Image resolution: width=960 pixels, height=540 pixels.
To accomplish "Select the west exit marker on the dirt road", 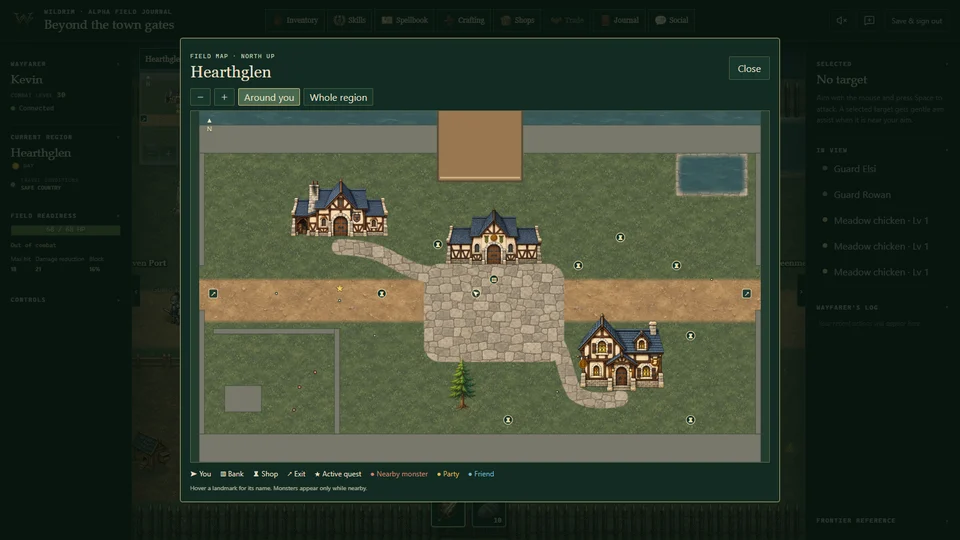I will pyautogui.click(x=213, y=294).
